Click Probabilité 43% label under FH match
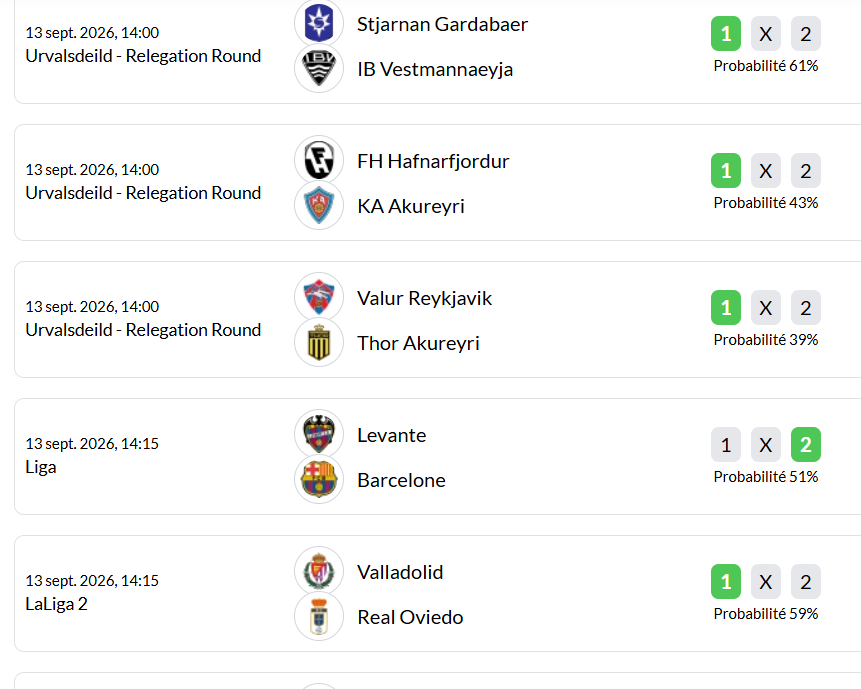 pos(765,203)
